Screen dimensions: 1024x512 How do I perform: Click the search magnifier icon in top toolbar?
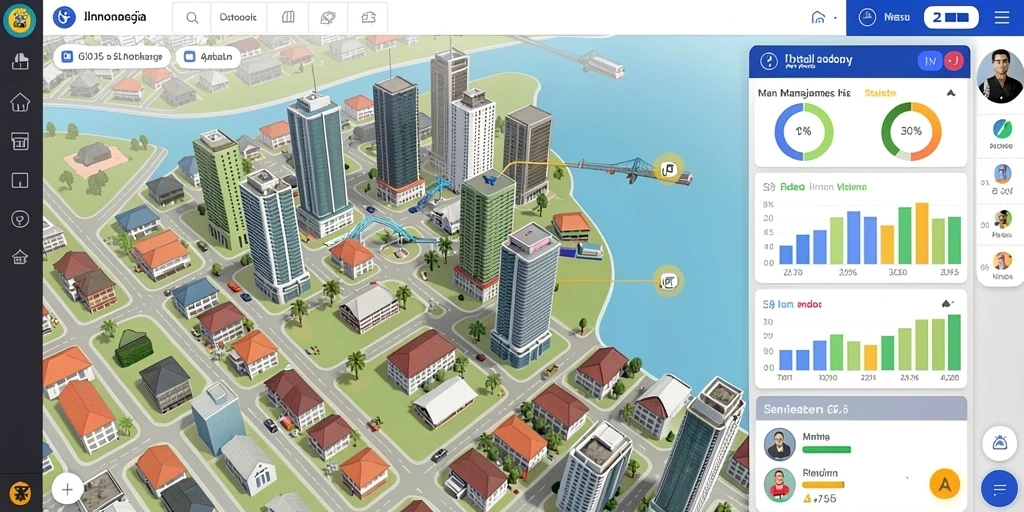coord(192,18)
